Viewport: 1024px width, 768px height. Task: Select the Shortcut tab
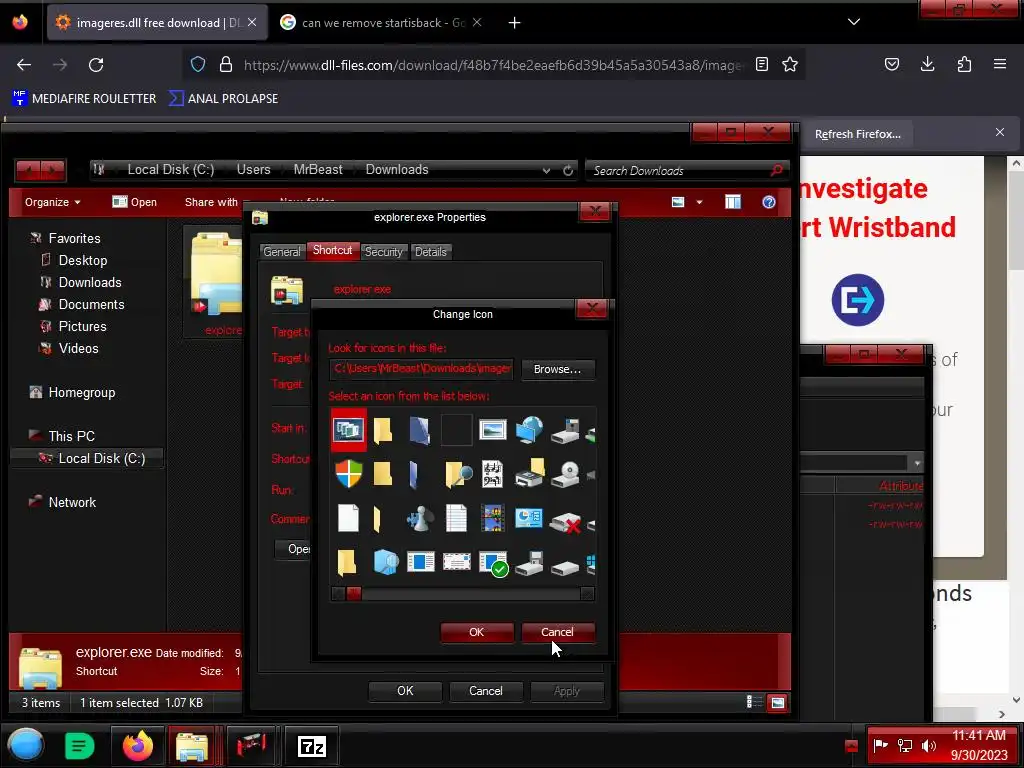tap(332, 250)
